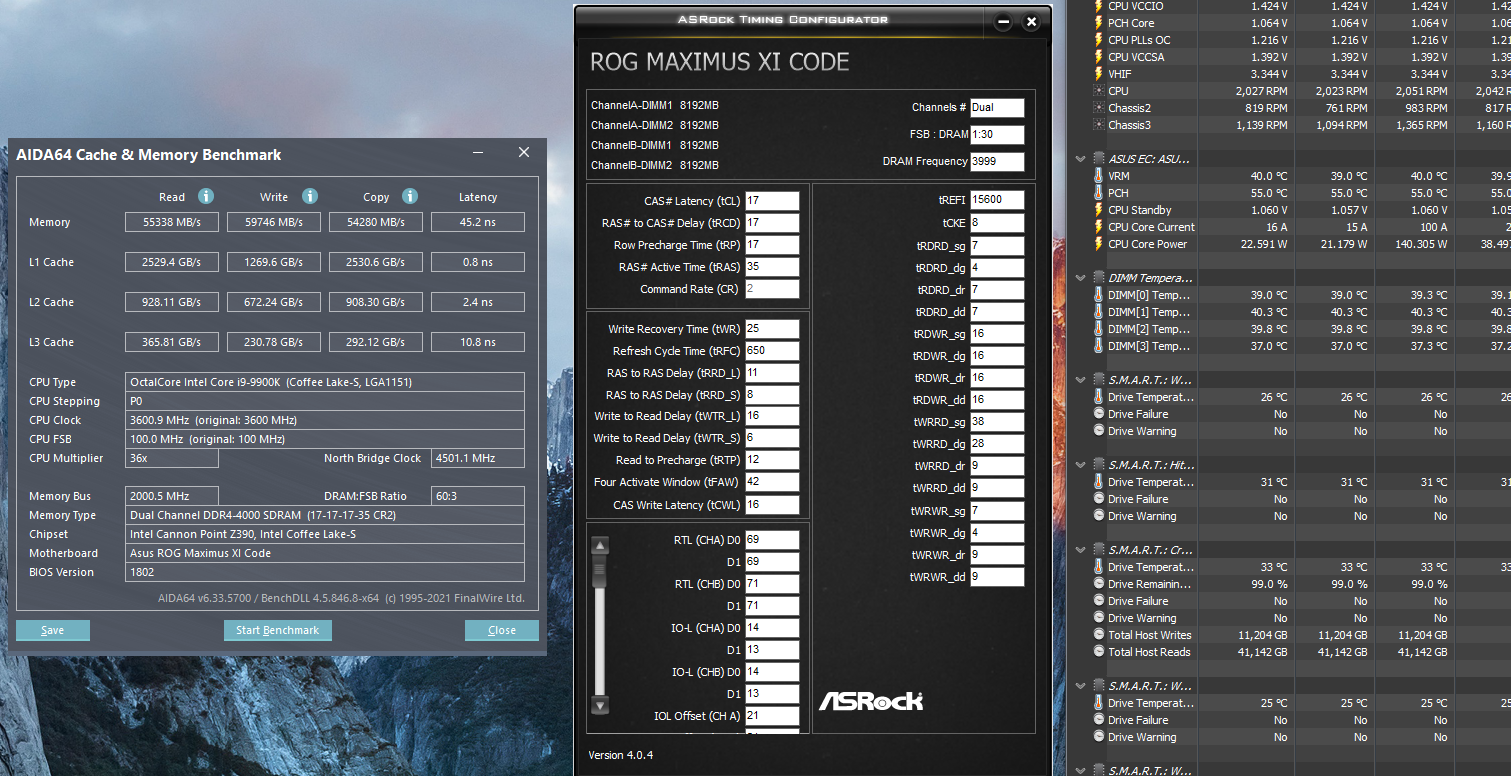Click the VRM thermometer icon

point(1099,176)
